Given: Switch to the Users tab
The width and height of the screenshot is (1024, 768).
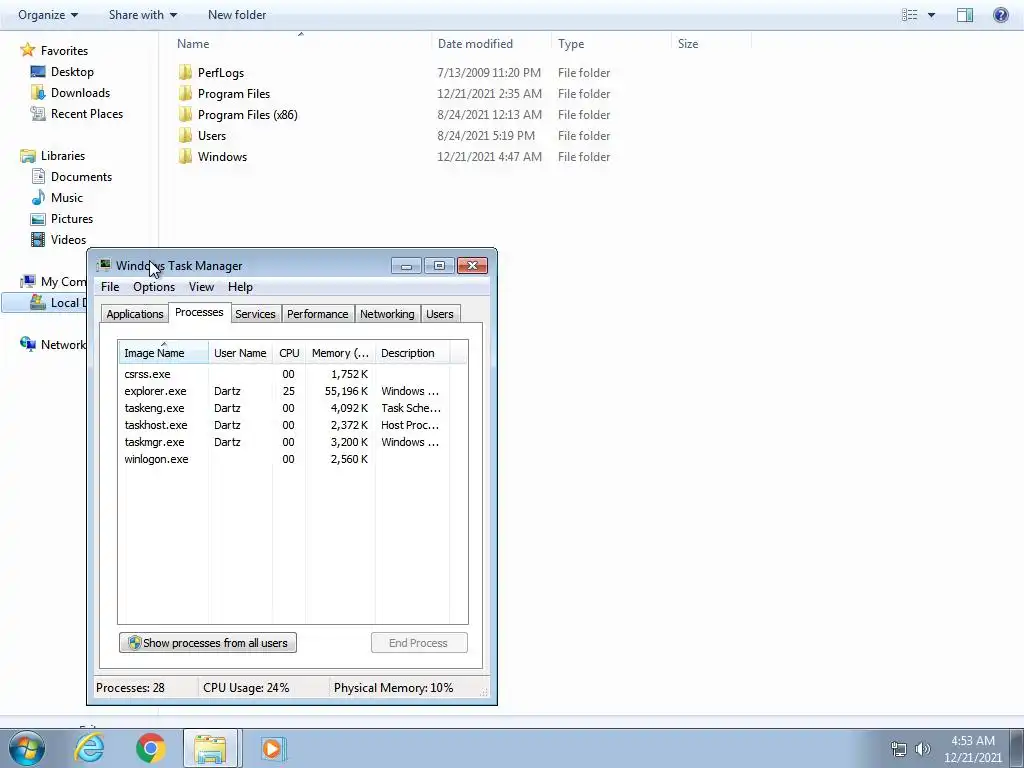Looking at the screenshot, I should [440, 314].
